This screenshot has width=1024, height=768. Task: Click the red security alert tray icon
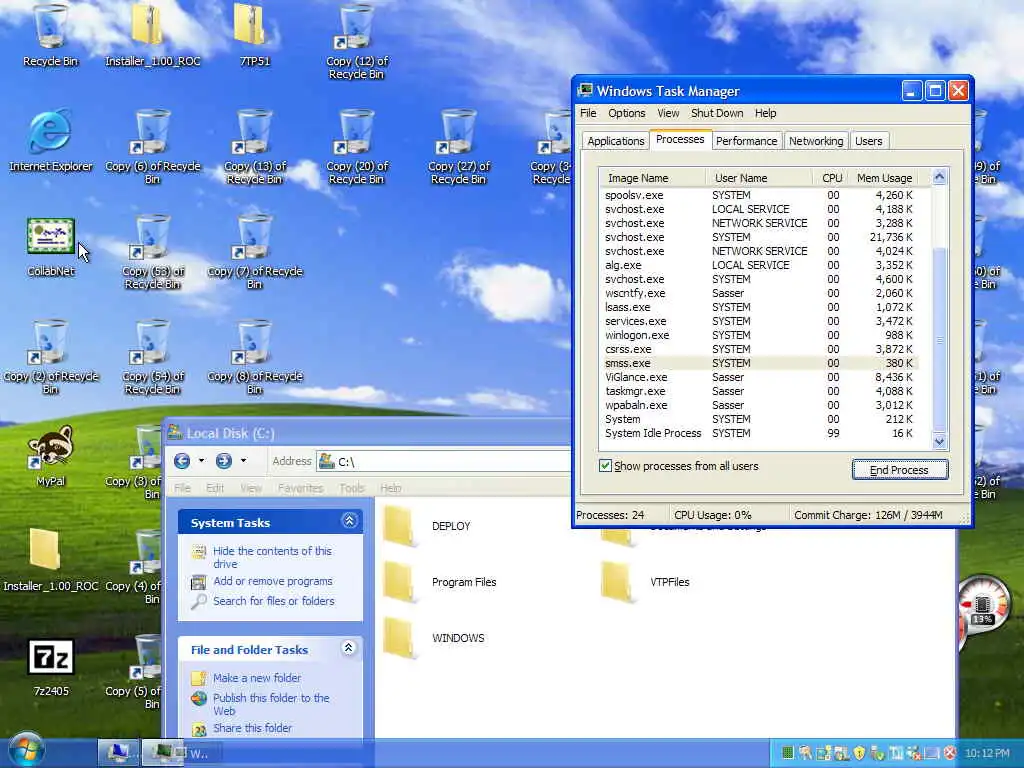(x=950, y=753)
